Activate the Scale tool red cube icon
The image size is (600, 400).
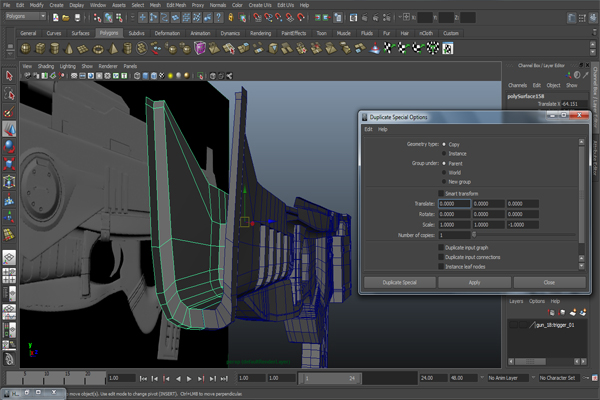click(9, 164)
